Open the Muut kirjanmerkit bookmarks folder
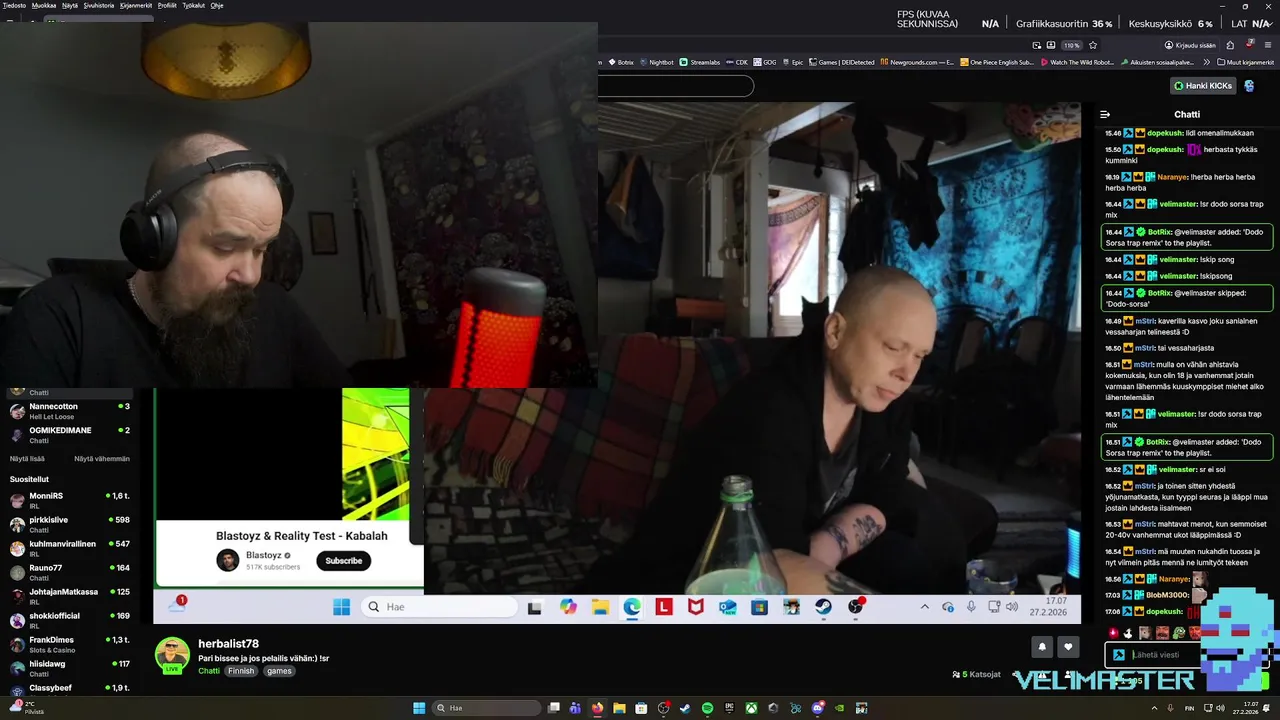This screenshot has width=1280, height=720. point(1245,62)
